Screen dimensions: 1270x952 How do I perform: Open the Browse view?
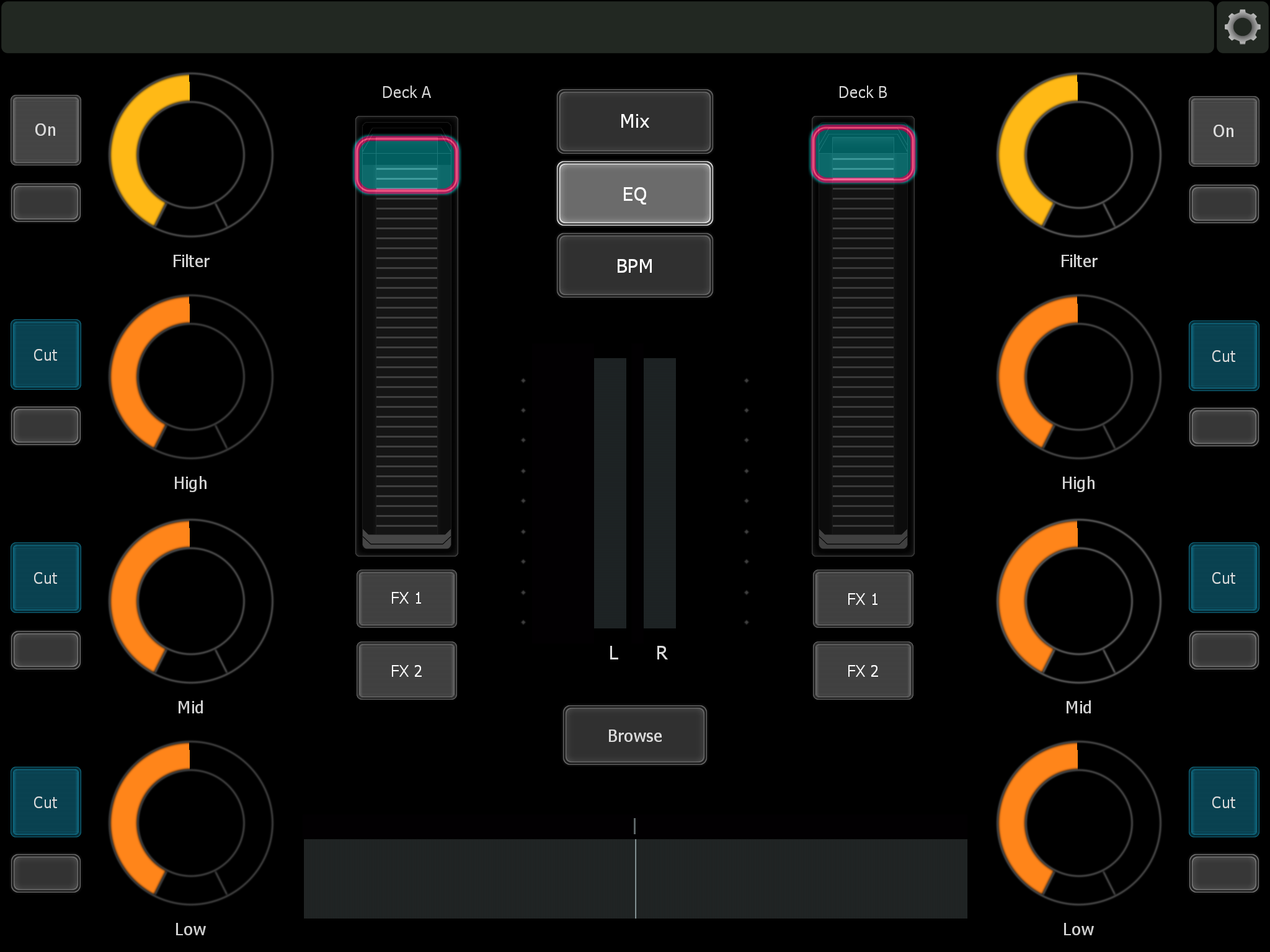(x=634, y=735)
